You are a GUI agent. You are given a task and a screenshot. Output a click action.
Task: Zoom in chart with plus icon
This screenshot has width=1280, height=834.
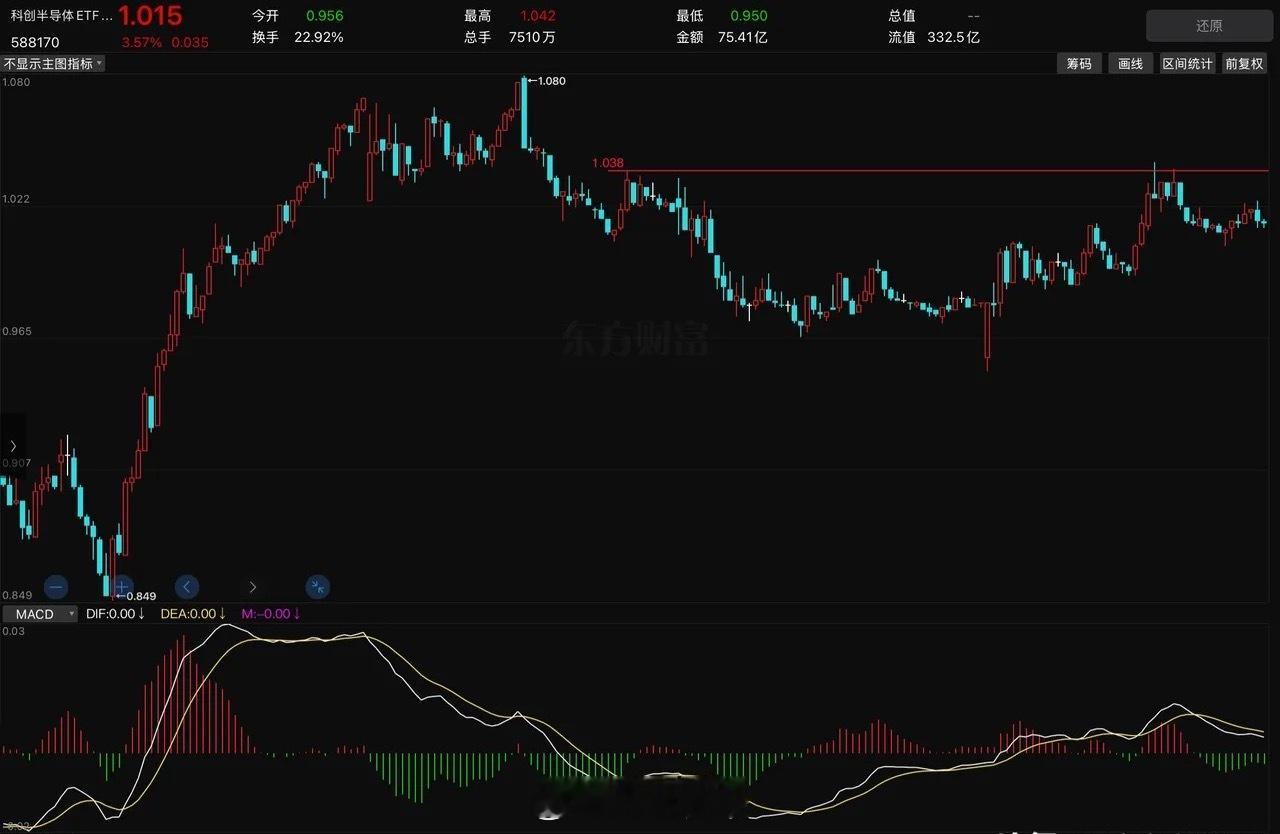pos(122,587)
